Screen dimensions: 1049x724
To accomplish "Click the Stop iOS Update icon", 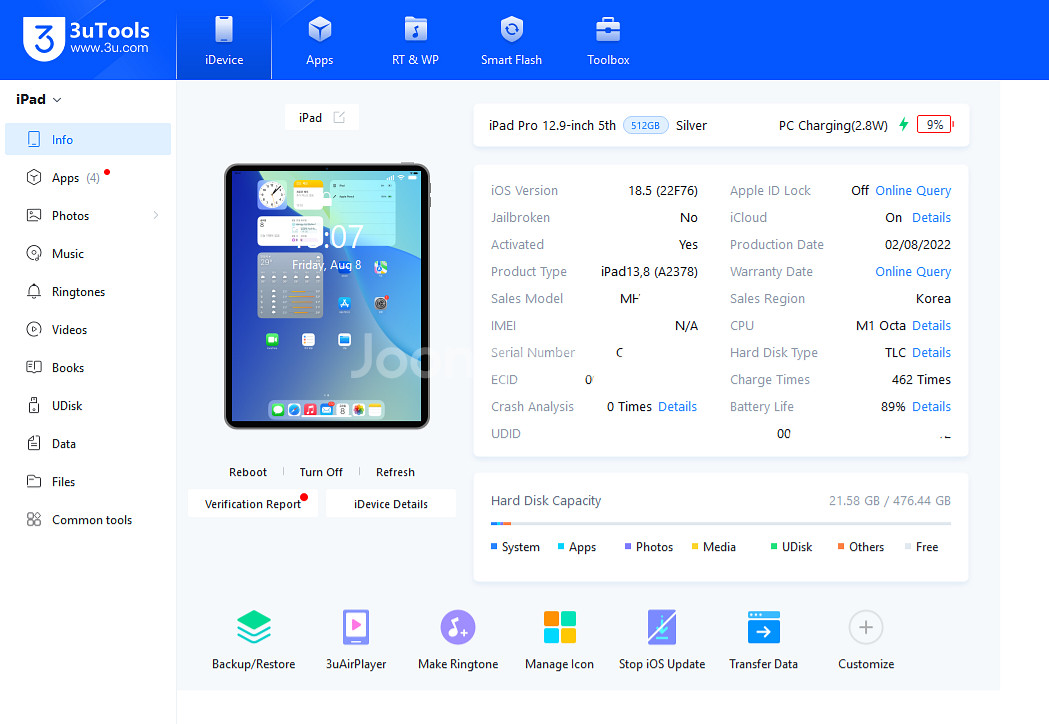I will [662, 627].
